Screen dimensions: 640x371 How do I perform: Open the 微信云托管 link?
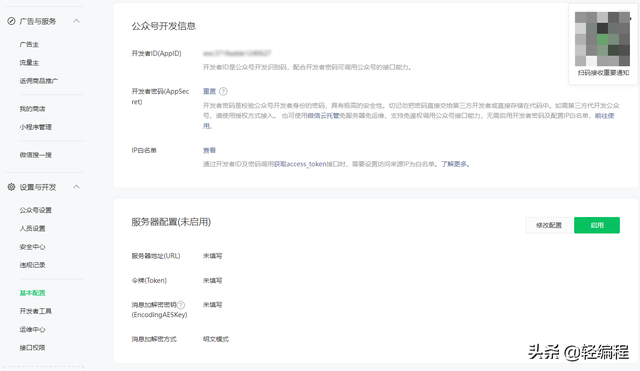tap(323, 116)
